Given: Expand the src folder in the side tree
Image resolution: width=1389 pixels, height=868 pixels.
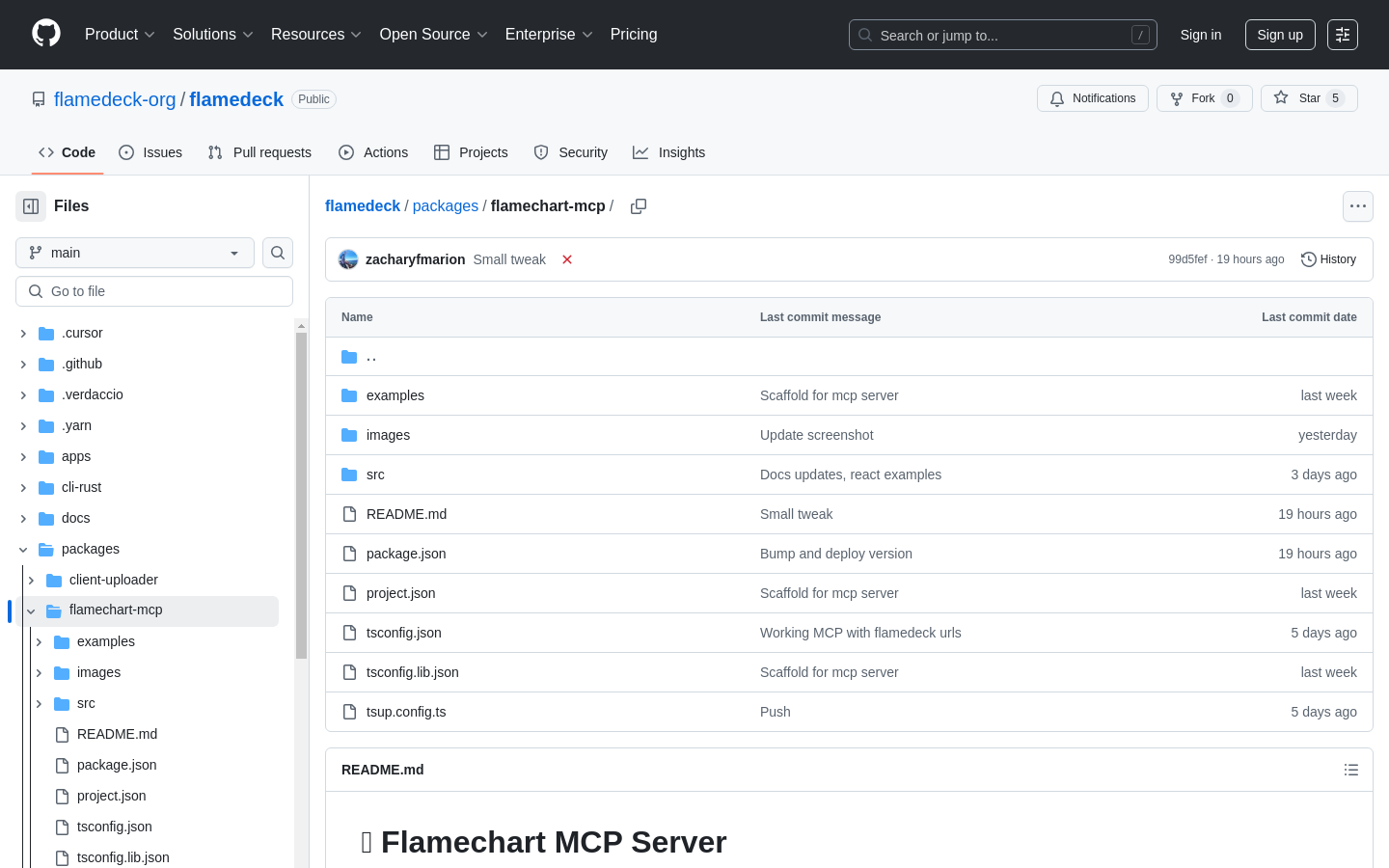Looking at the screenshot, I should click(39, 704).
